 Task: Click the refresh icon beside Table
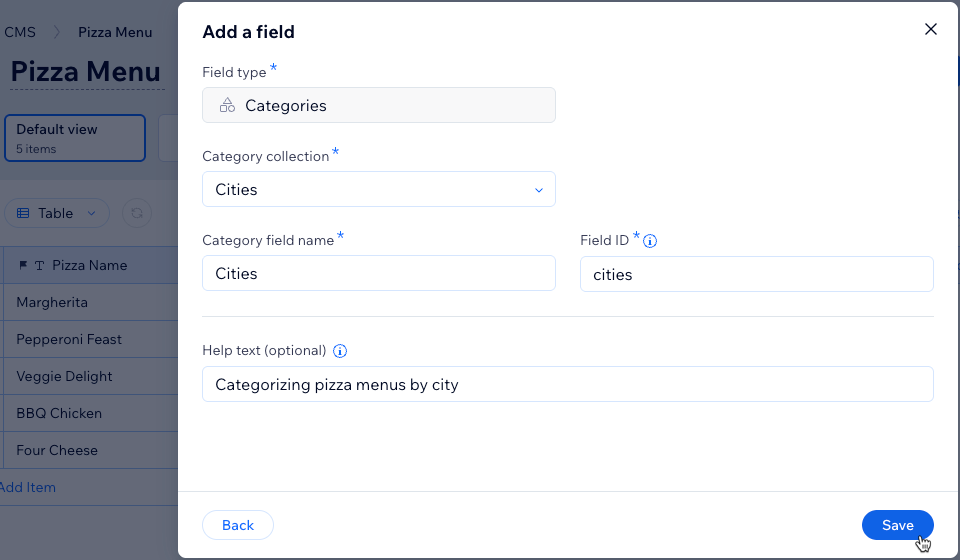[x=137, y=213]
